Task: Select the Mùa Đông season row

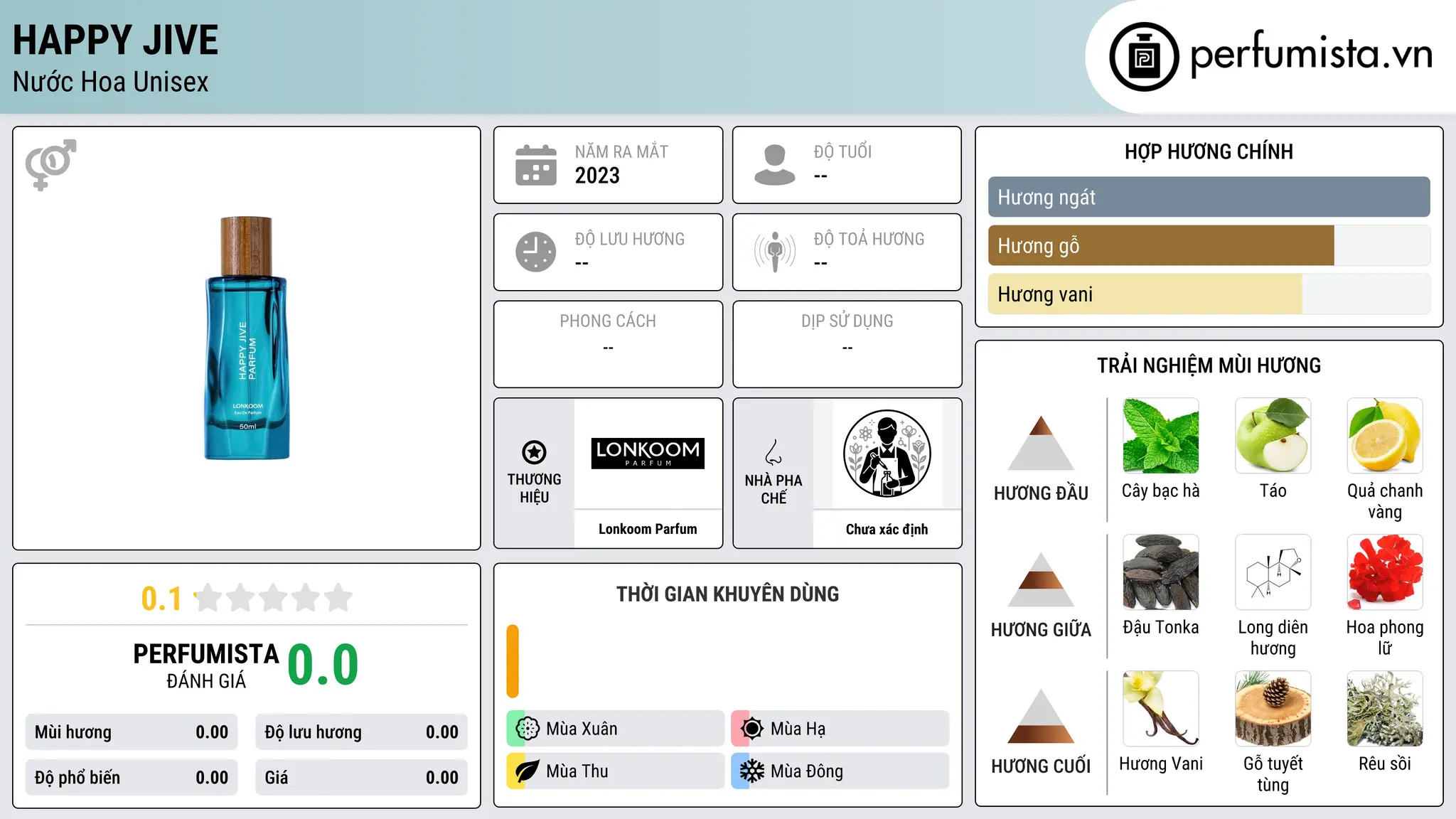Action: 840,771
